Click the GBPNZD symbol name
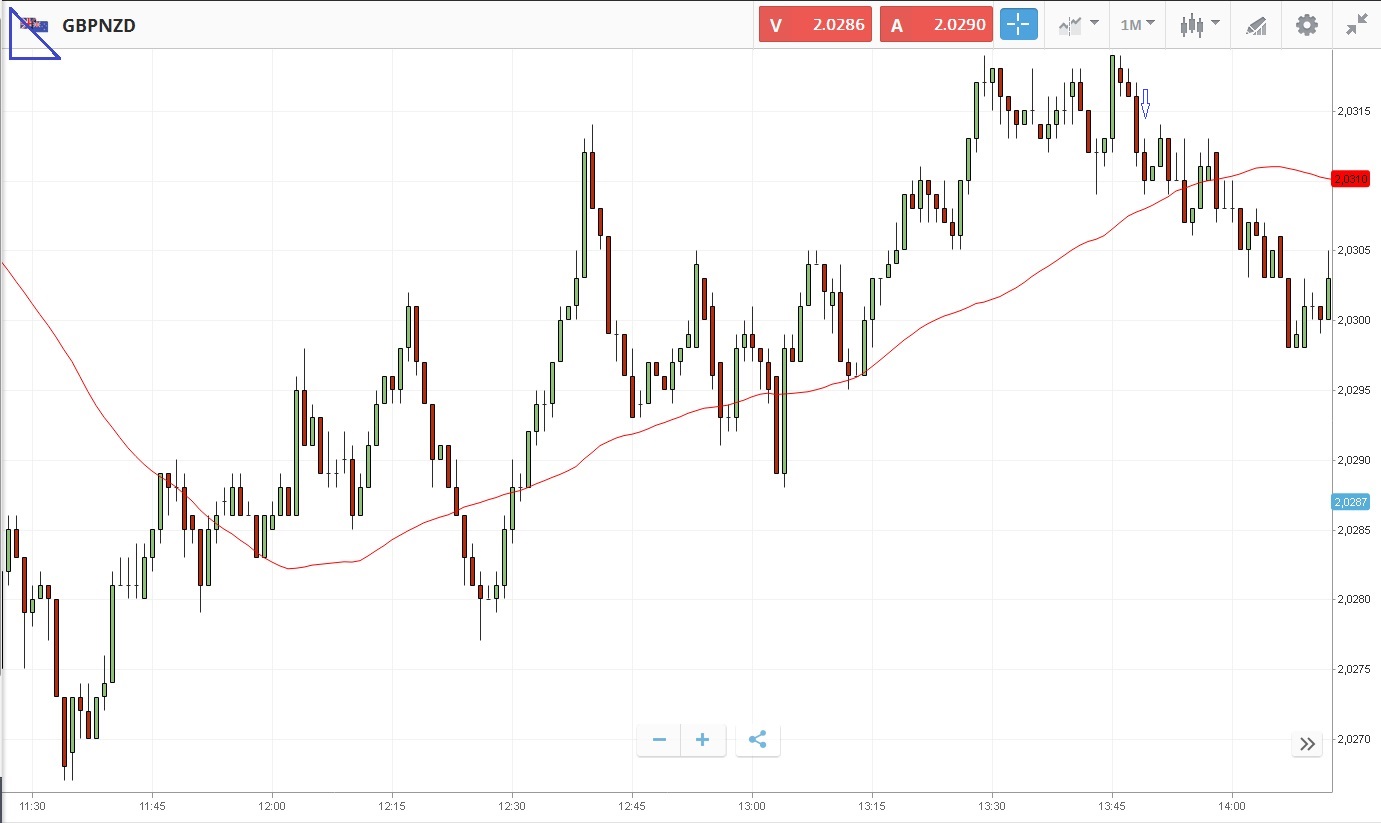Screen dimensions: 1381x823 [x=99, y=25]
